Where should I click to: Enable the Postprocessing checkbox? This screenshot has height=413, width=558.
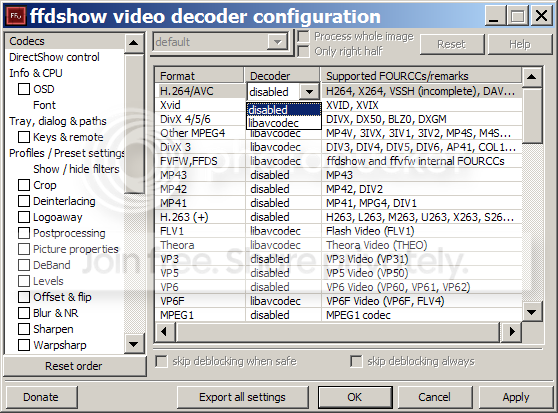click(x=24, y=233)
